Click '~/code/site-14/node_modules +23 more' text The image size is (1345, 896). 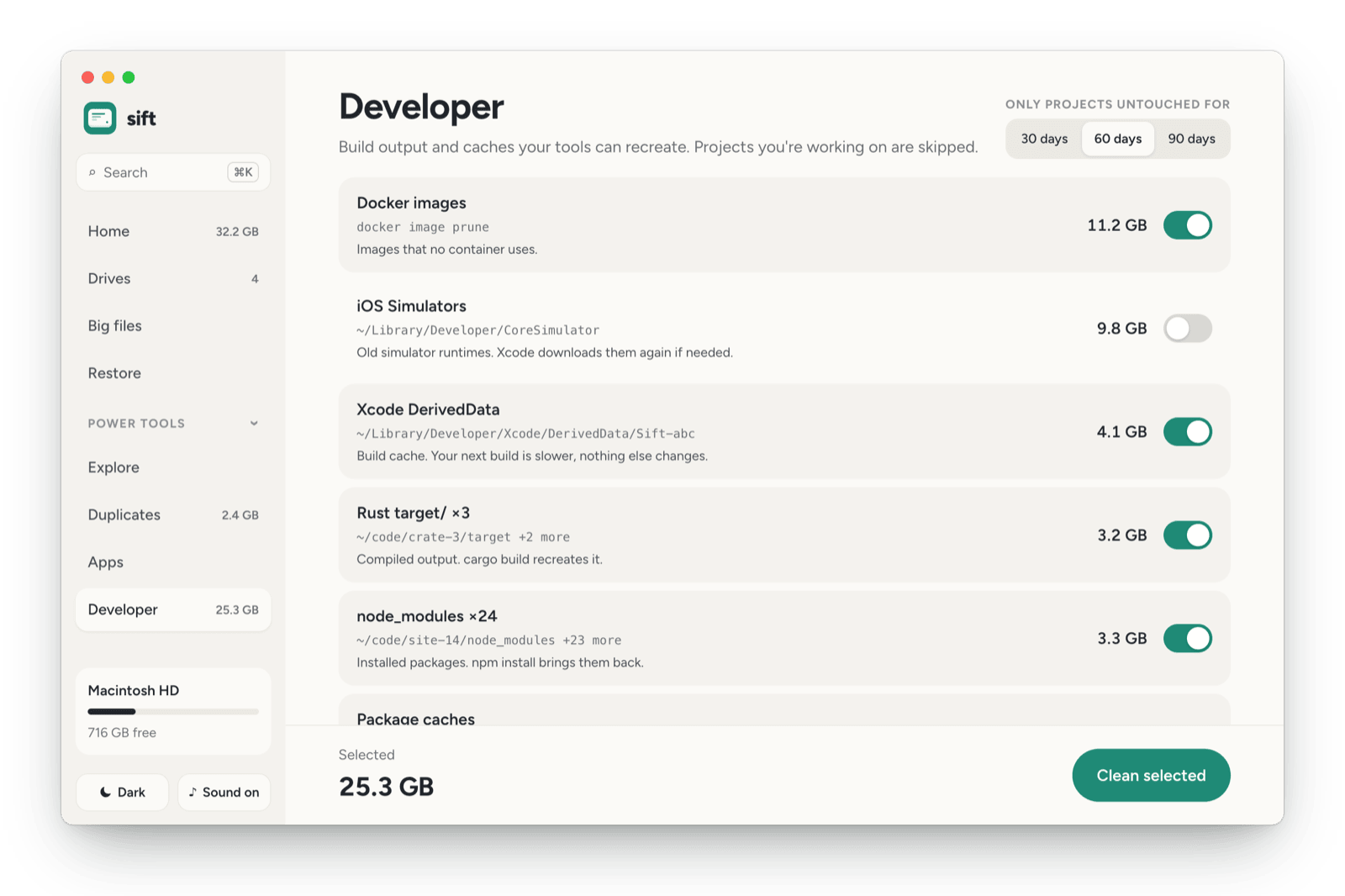coord(489,640)
